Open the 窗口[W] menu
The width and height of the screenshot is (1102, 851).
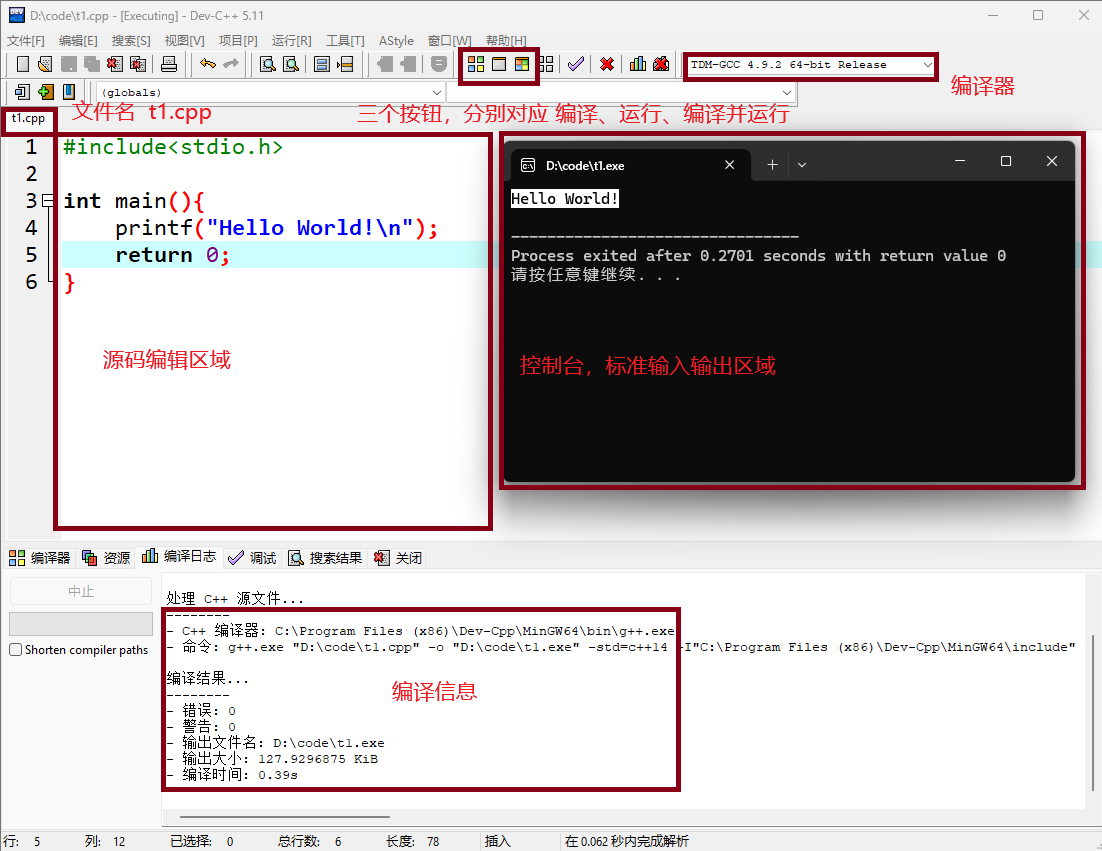[x=449, y=41]
